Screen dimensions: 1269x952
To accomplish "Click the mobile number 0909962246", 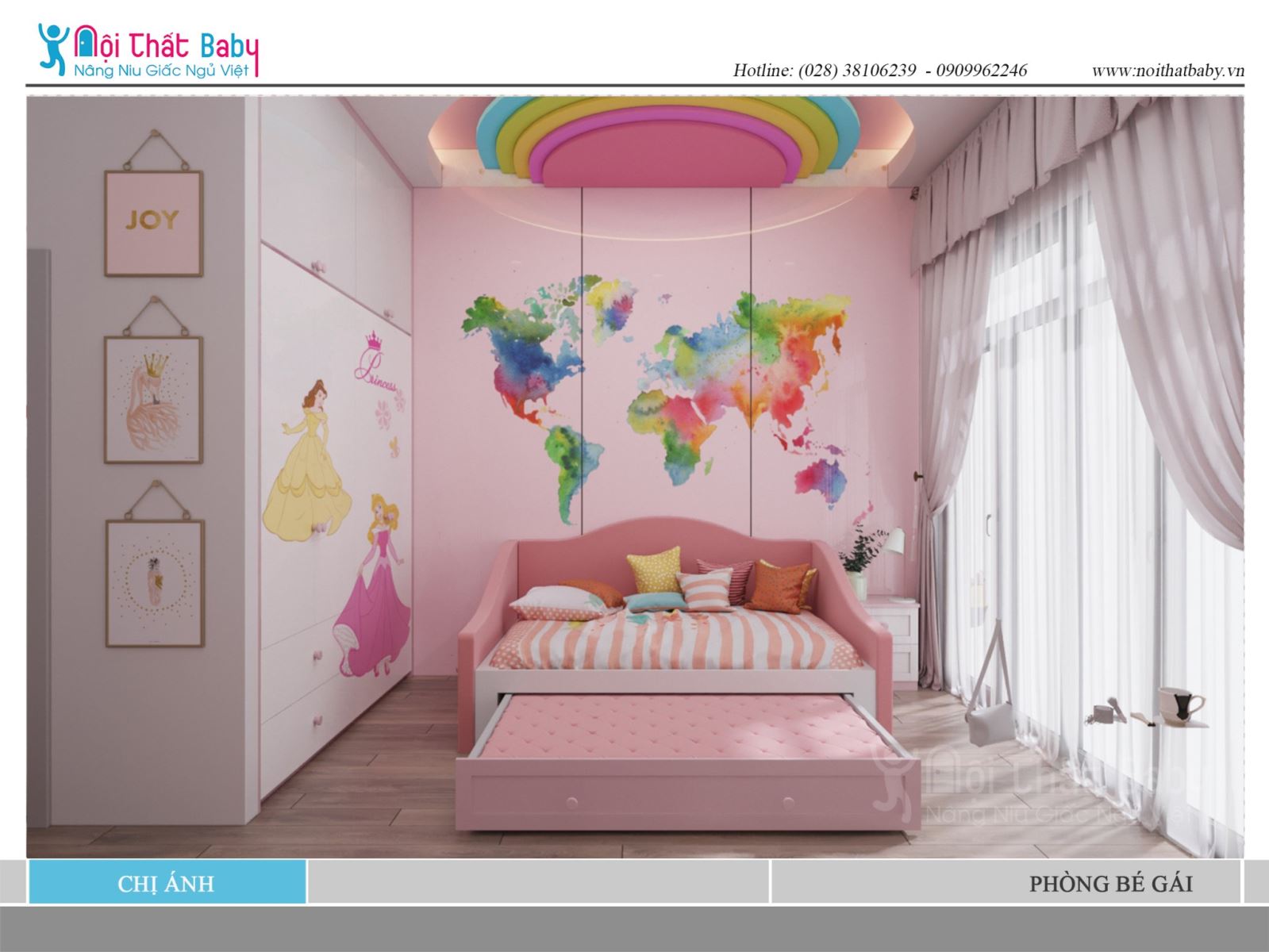I will 982,71.
